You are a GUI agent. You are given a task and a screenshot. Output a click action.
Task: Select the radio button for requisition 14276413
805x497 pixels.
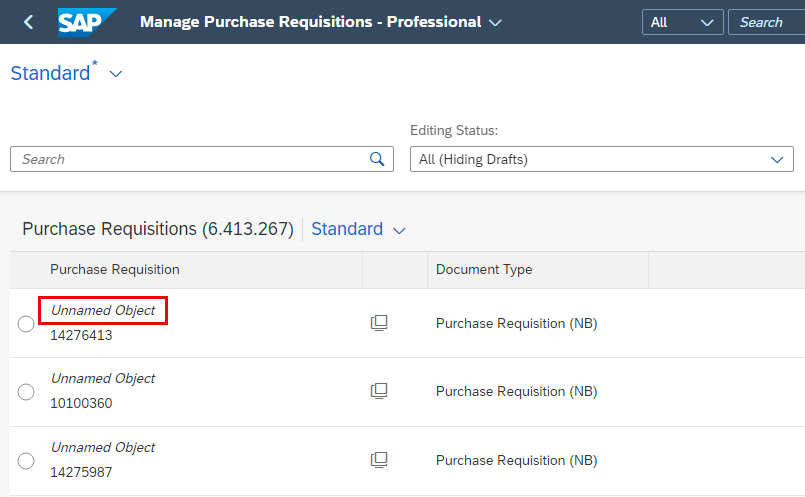click(26, 324)
